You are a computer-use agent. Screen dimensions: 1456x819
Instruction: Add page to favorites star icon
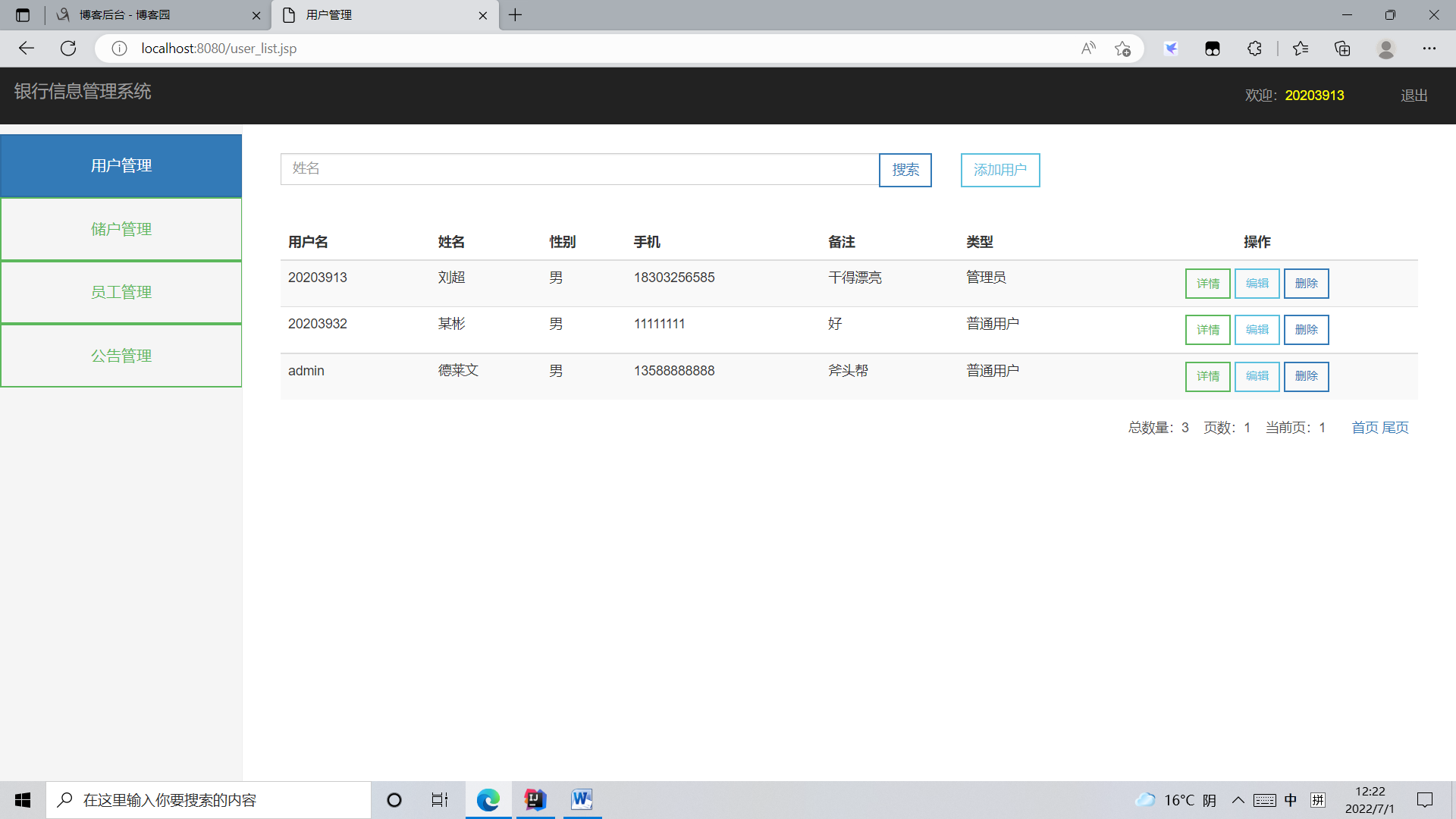coord(1122,49)
